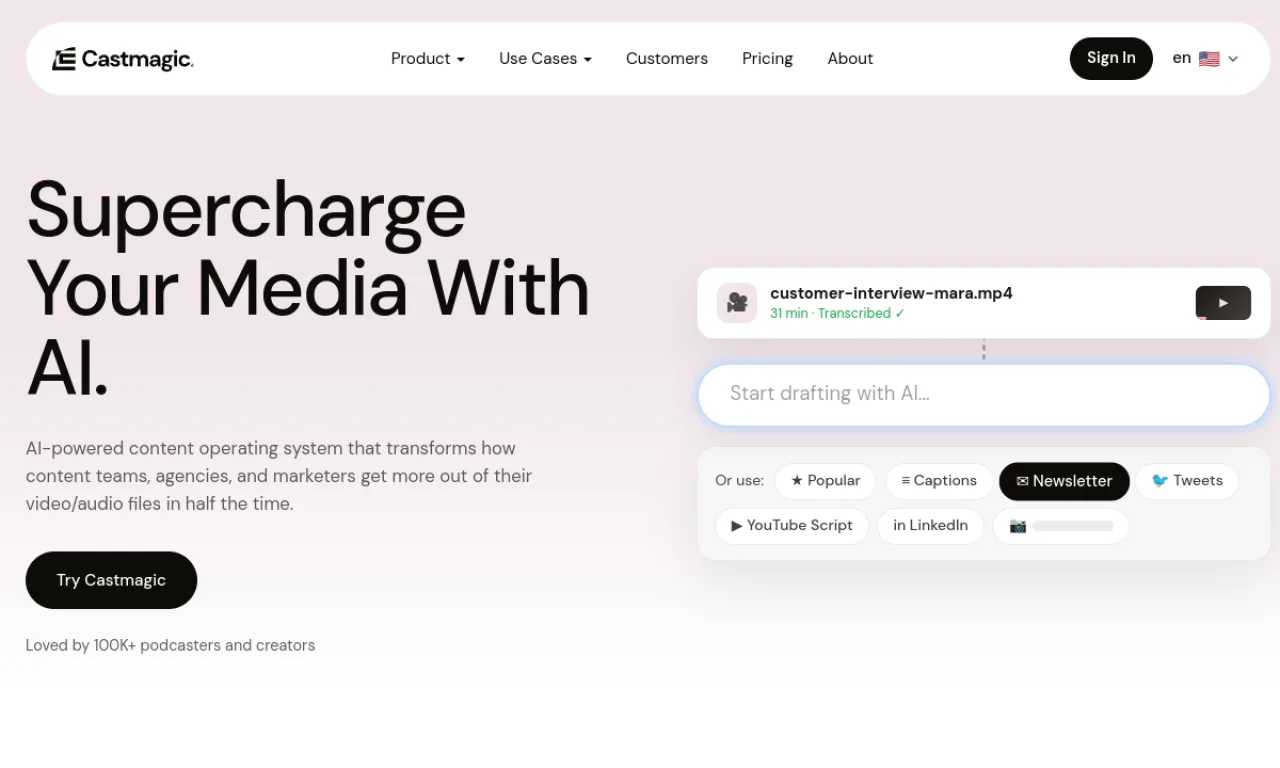Select the Newsletter preset chip
Image resolution: width=1280 pixels, height=768 pixels.
click(1064, 481)
